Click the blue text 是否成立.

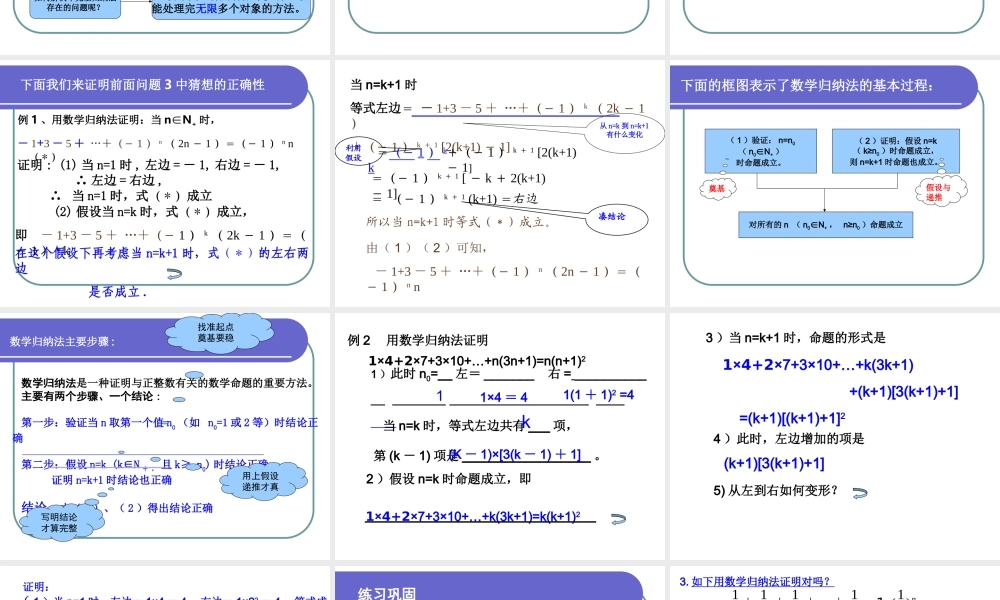tap(117, 292)
